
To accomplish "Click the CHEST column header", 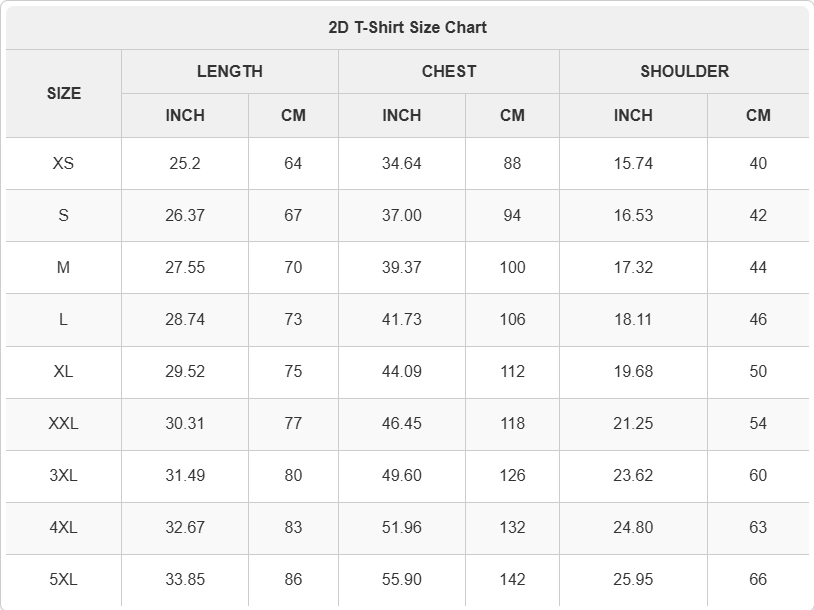I will click(x=449, y=71).
